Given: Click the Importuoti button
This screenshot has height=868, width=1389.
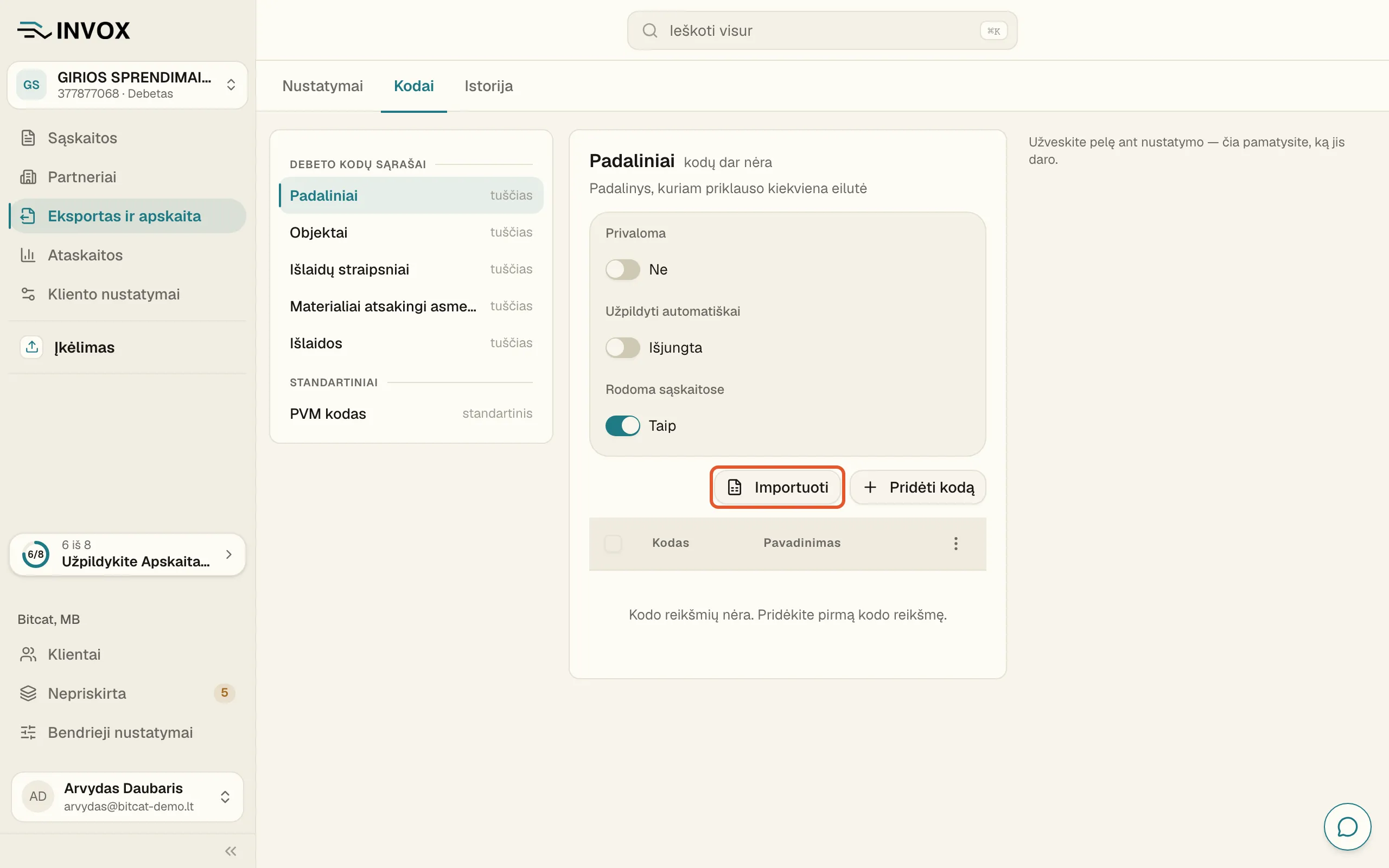Looking at the screenshot, I should pos(777,487).
